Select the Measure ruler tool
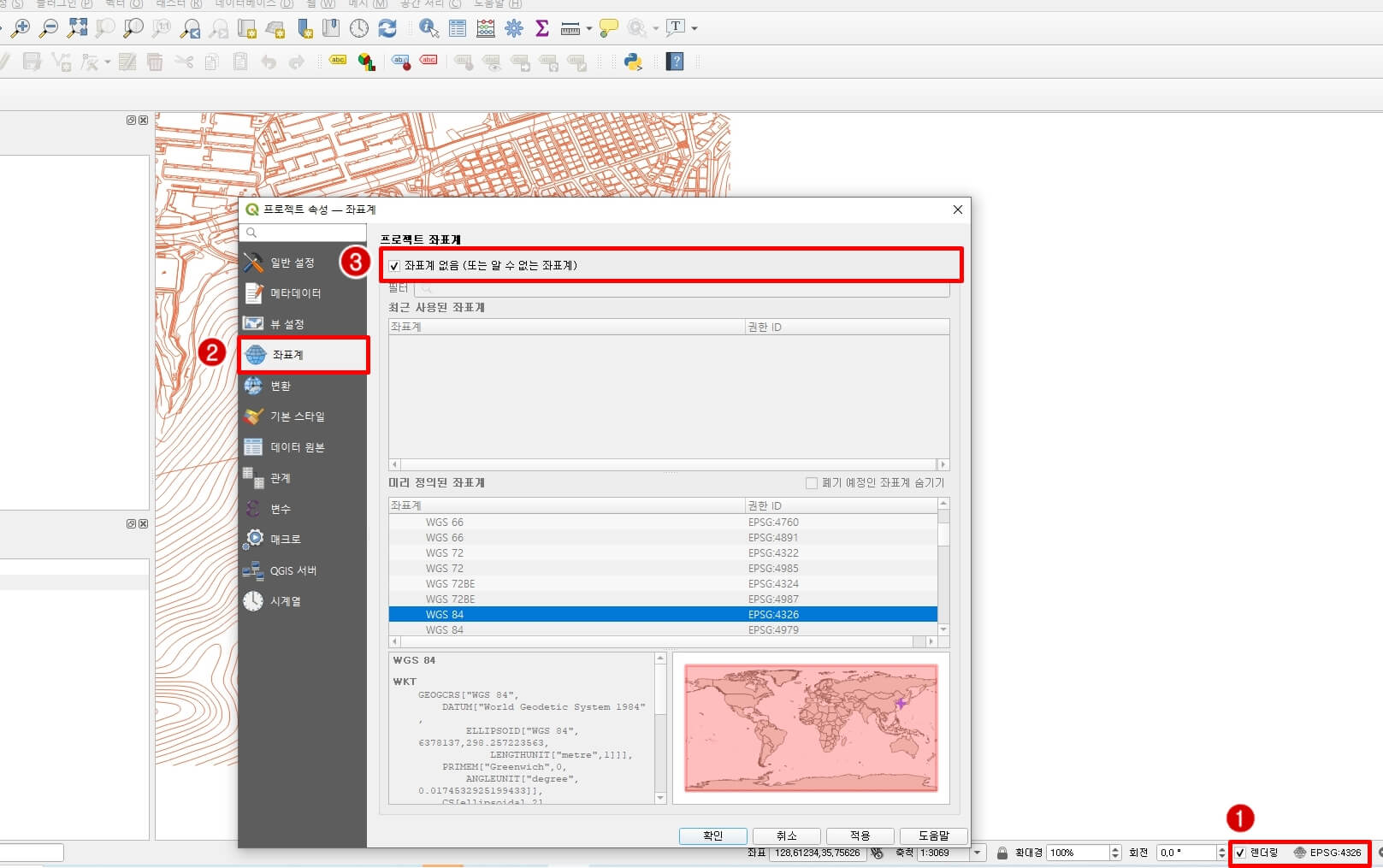Screen dimensions: 1383x868 pos(570,28)
